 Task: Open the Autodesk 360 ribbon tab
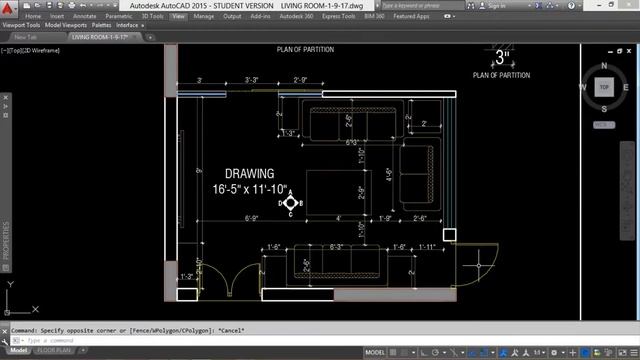296,16
